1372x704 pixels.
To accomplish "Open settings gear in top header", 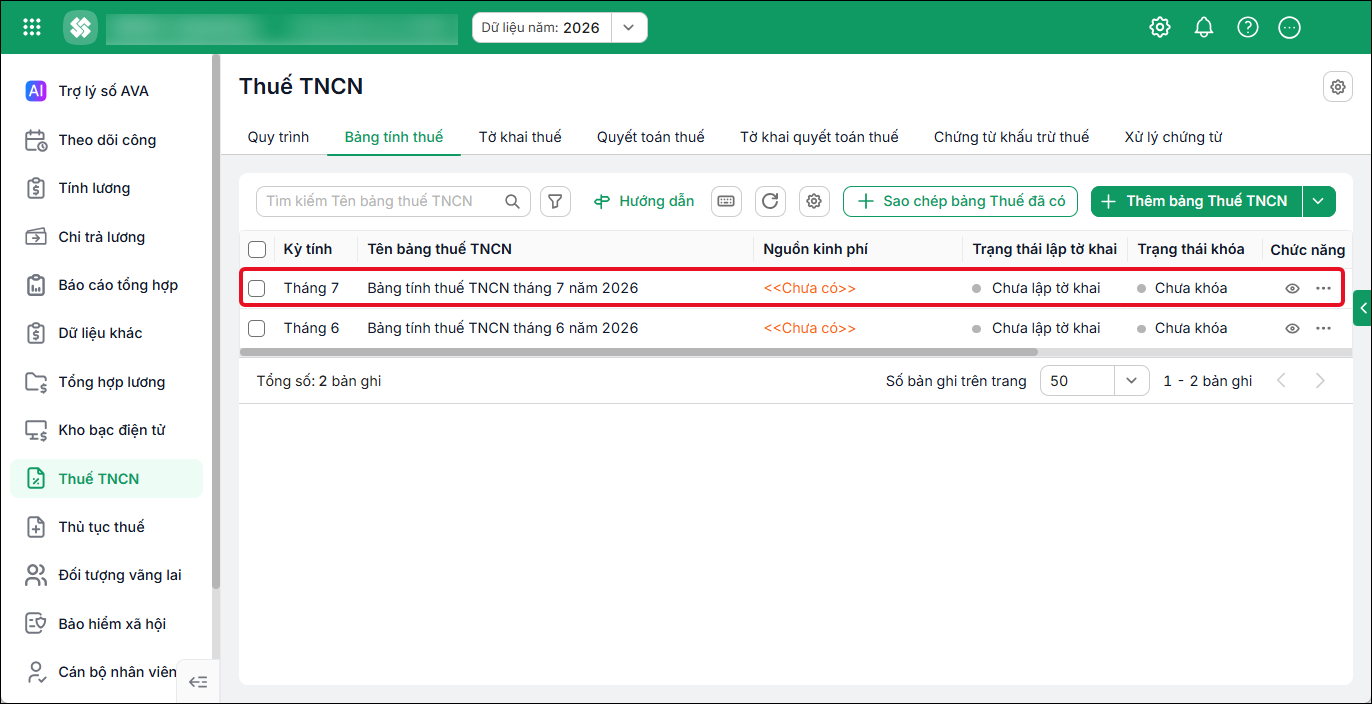I will coord(1160,27).
